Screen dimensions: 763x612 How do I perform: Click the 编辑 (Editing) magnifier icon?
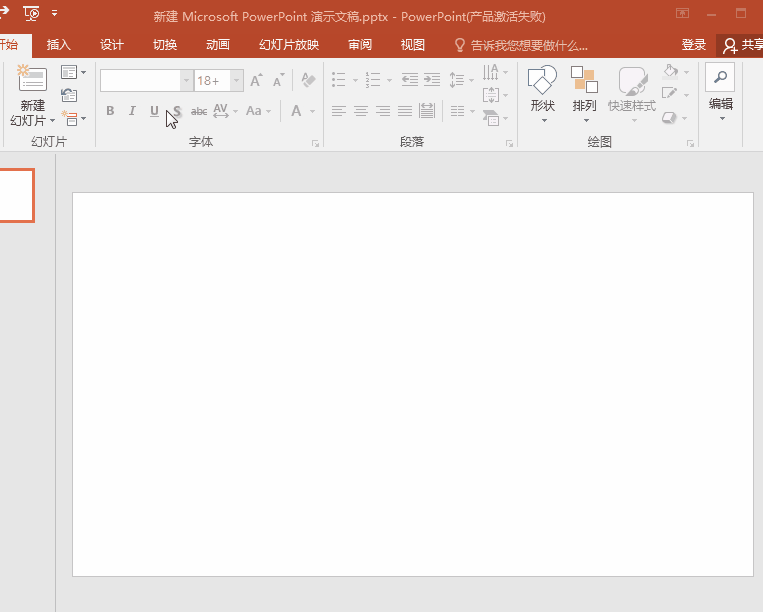(719, 78)
